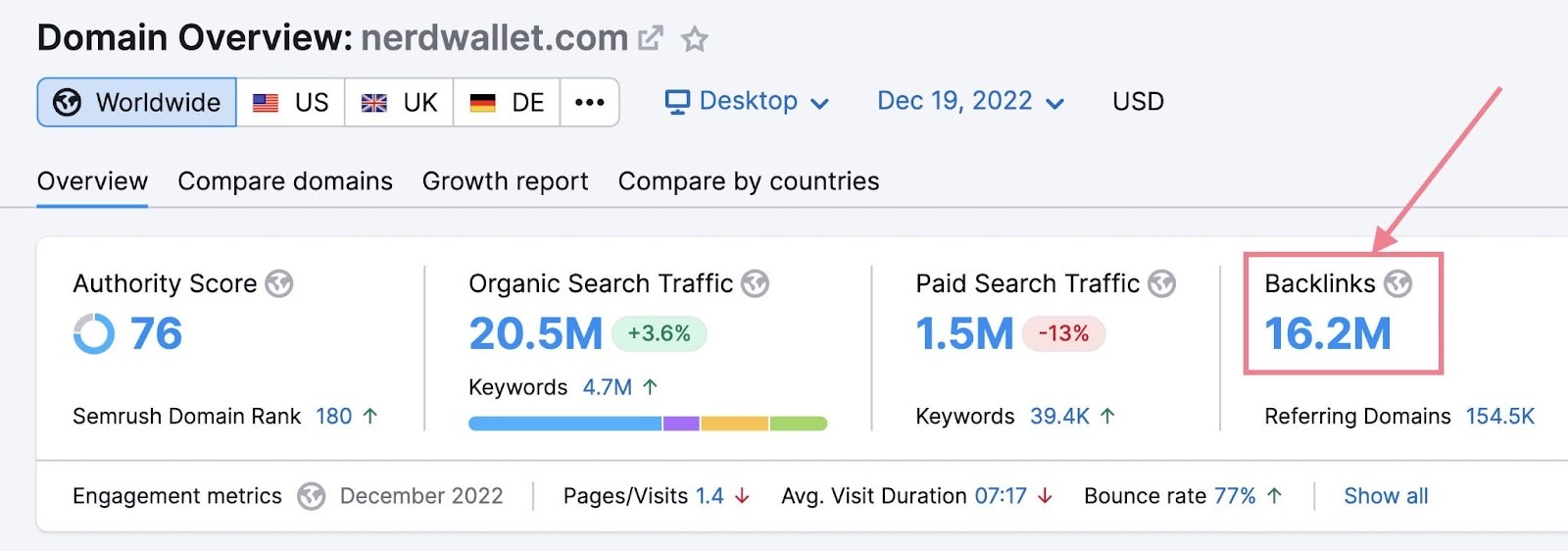
Task: Switch to the Overview tab
Action: pyautogui.click(x=92, y=181)
